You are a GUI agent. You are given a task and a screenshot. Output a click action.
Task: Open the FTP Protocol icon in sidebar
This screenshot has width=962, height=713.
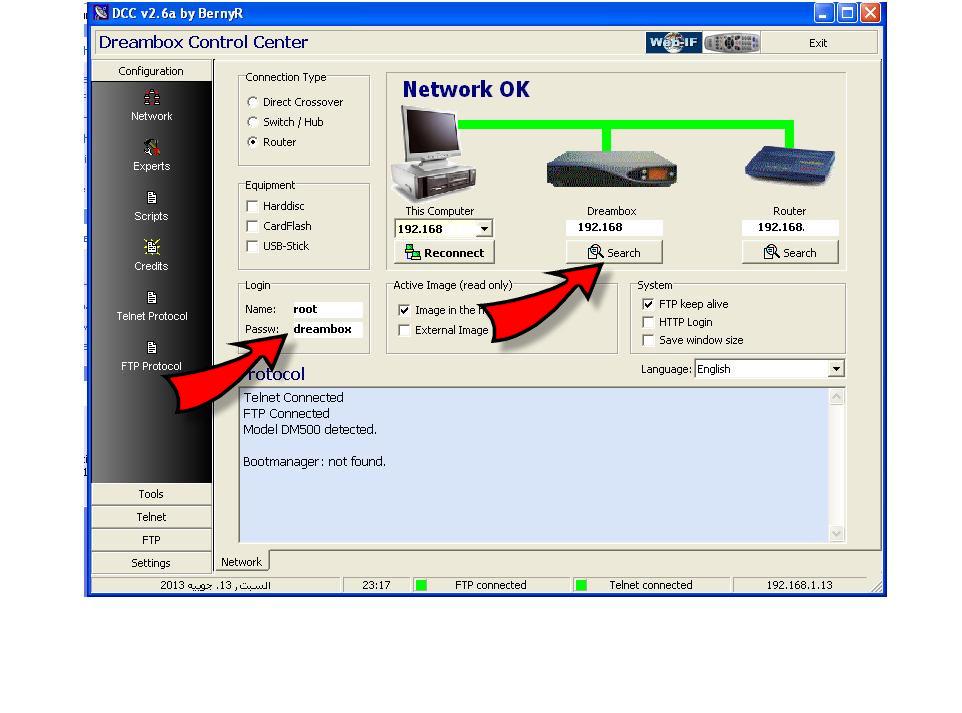pyautogui.click(x=152, y=348)
